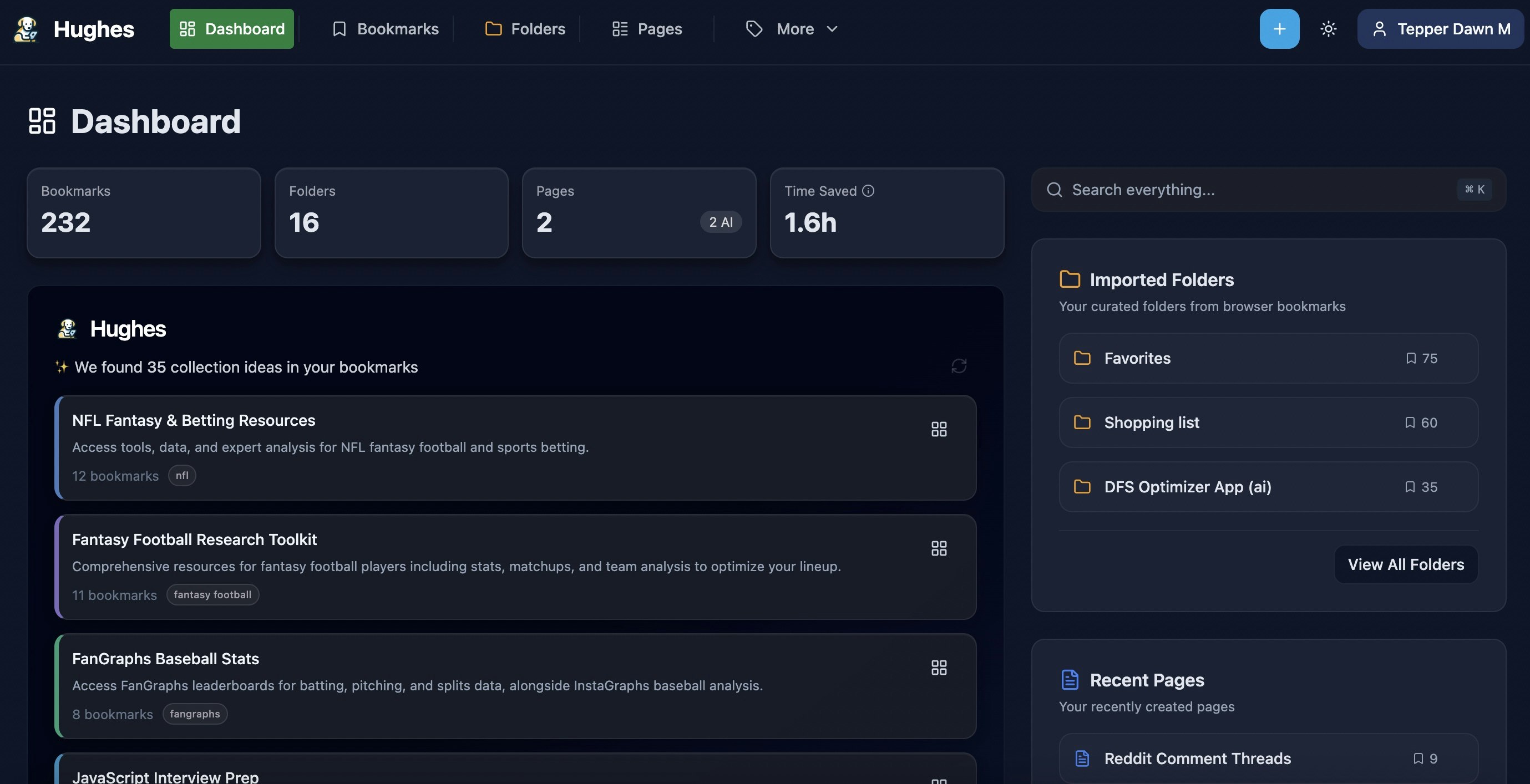The width and height of the screenshot is (1530, 784).
Task: Click the fantasy football tag chip
Action: point(212,595)
